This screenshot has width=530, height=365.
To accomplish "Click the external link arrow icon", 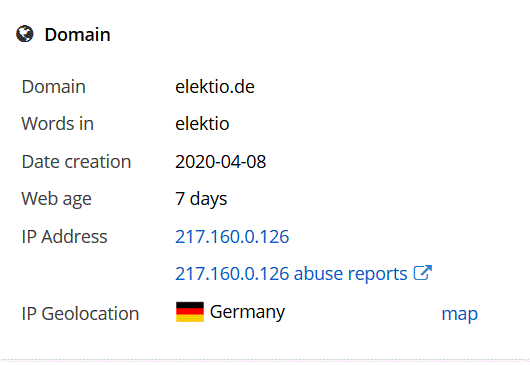I will [423, 273].
